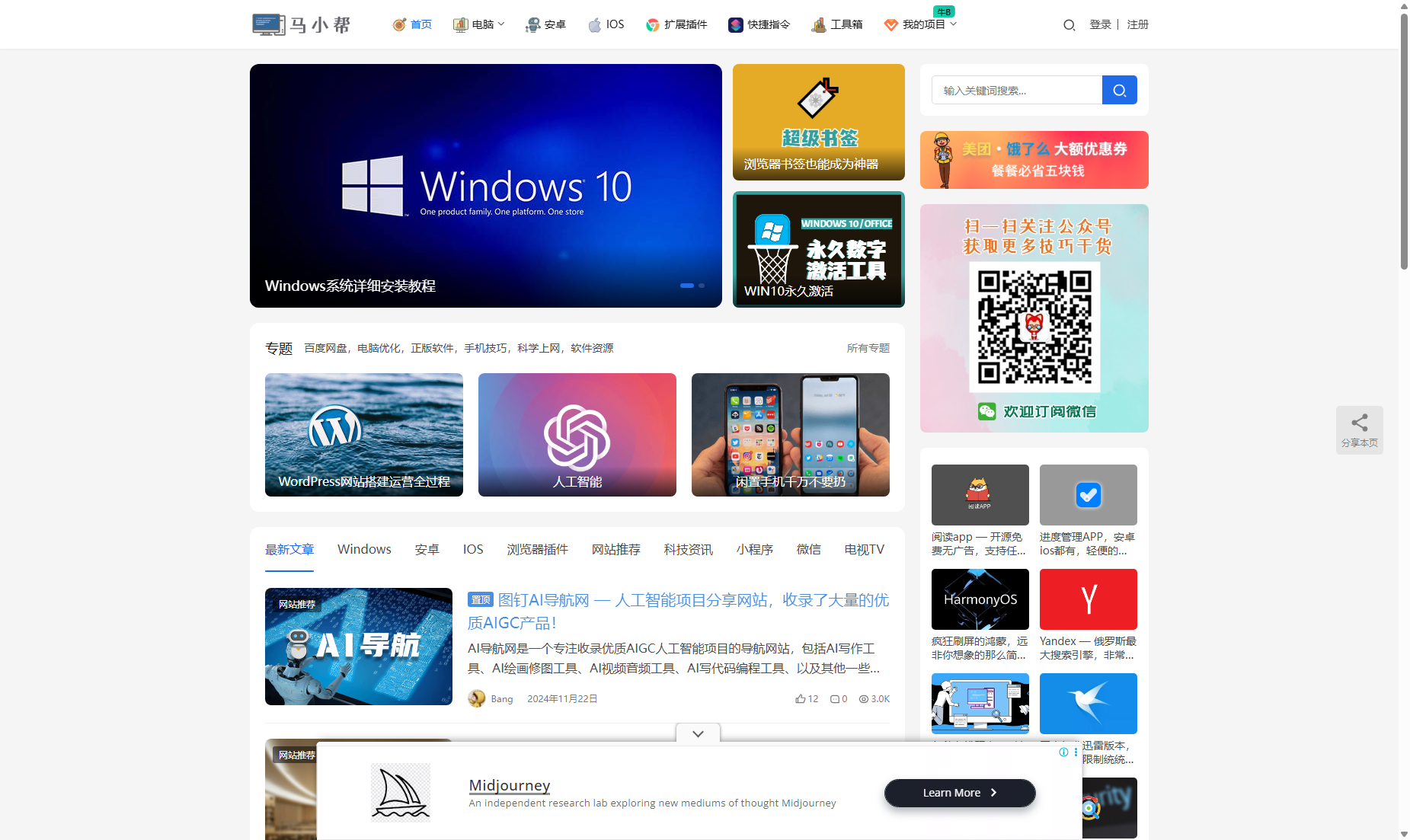The image size is (1410, 840).
Task: Select the first carousel slide indicator
Action: point(687,286)
